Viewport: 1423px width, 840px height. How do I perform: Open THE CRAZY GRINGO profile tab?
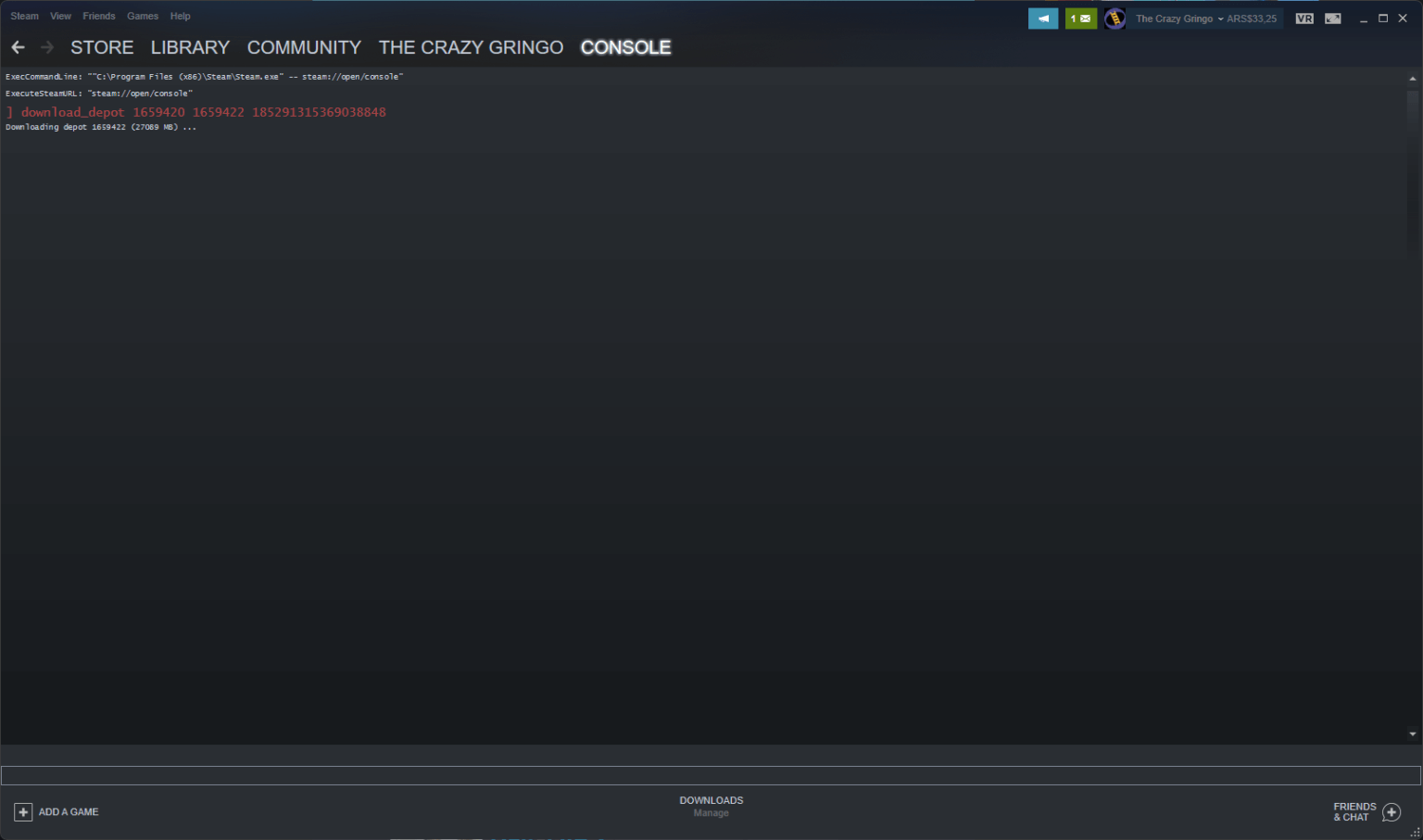[x=471, y=47]
